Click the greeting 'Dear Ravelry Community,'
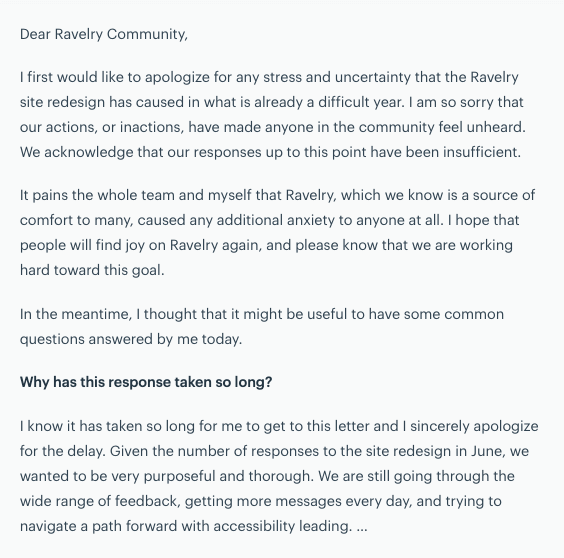Viewport: 564px width, 558px height. [x=104, y=35]
